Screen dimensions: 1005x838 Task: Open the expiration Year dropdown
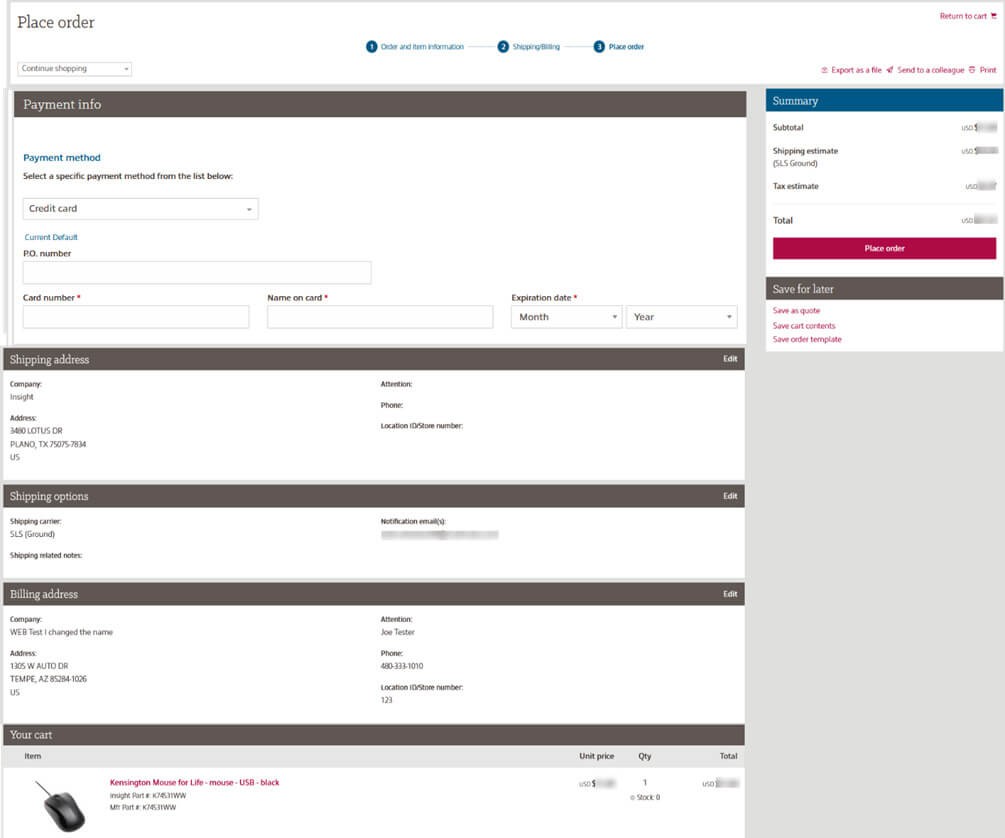(681, 316)
